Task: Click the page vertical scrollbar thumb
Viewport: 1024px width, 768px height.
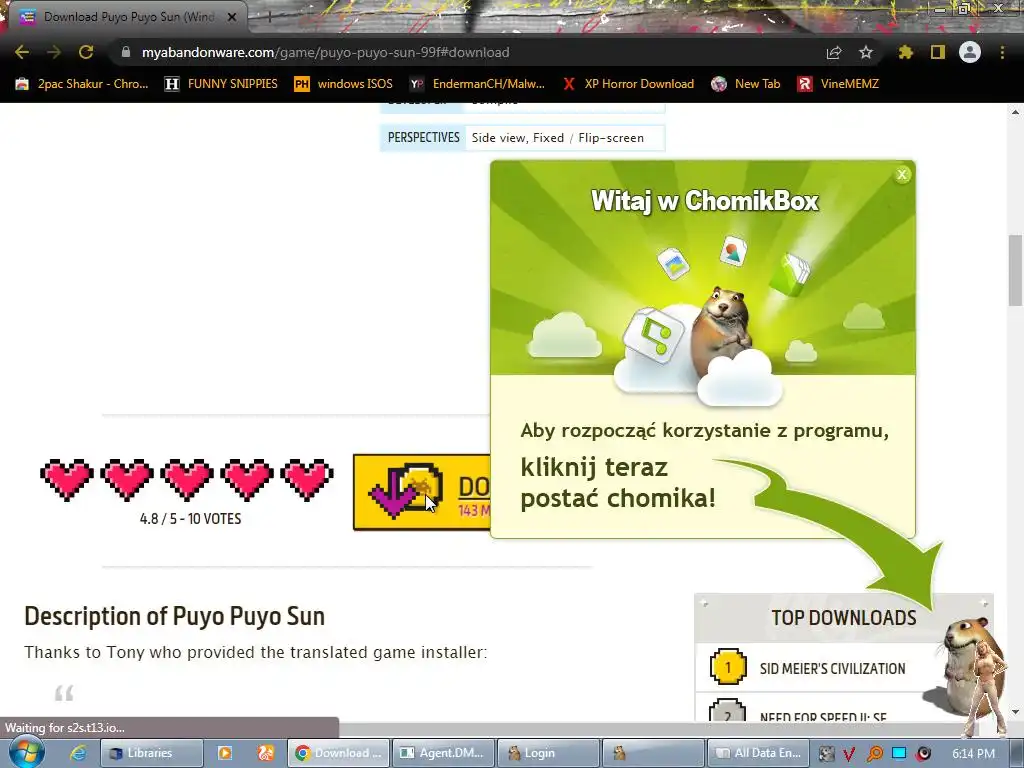Action: [x=1016, y=270]
